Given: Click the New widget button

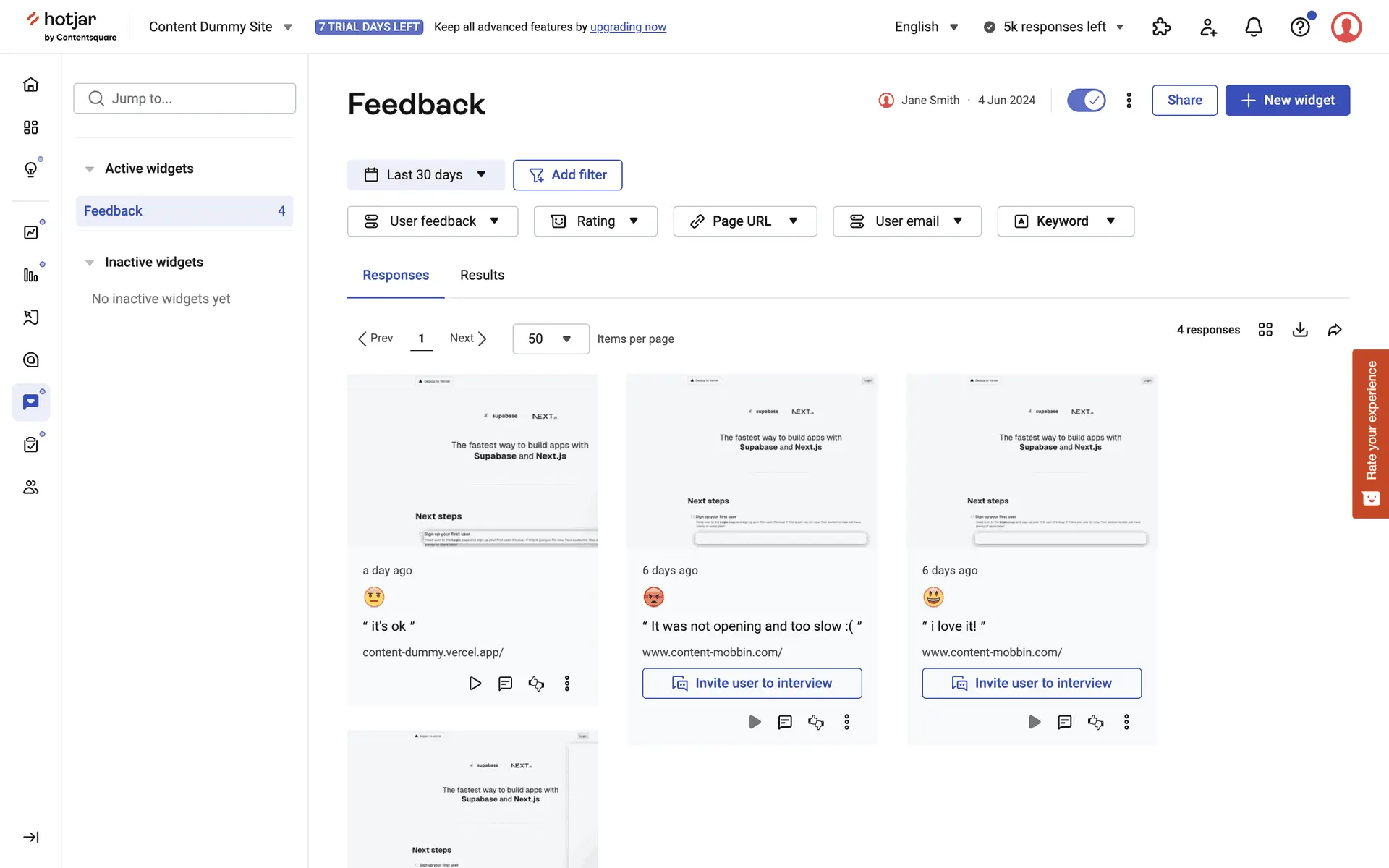Looking at the screenshot, I should [x=1287, y=100].
